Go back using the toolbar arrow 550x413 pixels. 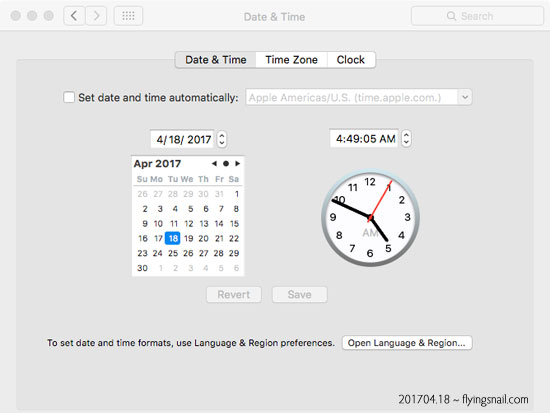pos(74,16)
